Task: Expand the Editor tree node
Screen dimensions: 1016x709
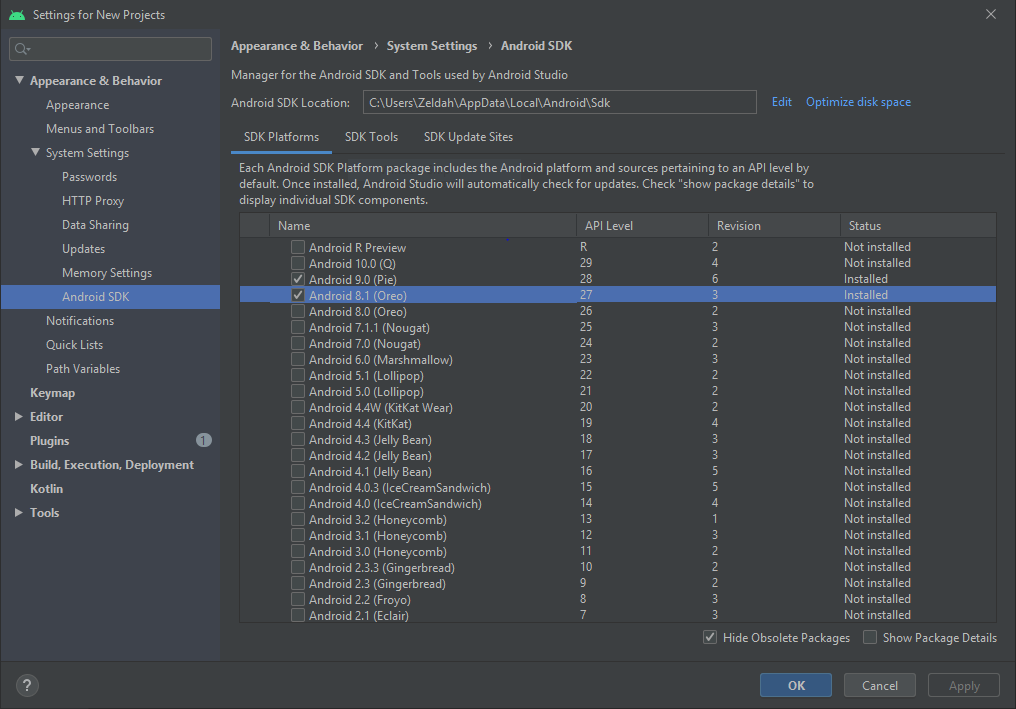Action: (x=19, y=417)
